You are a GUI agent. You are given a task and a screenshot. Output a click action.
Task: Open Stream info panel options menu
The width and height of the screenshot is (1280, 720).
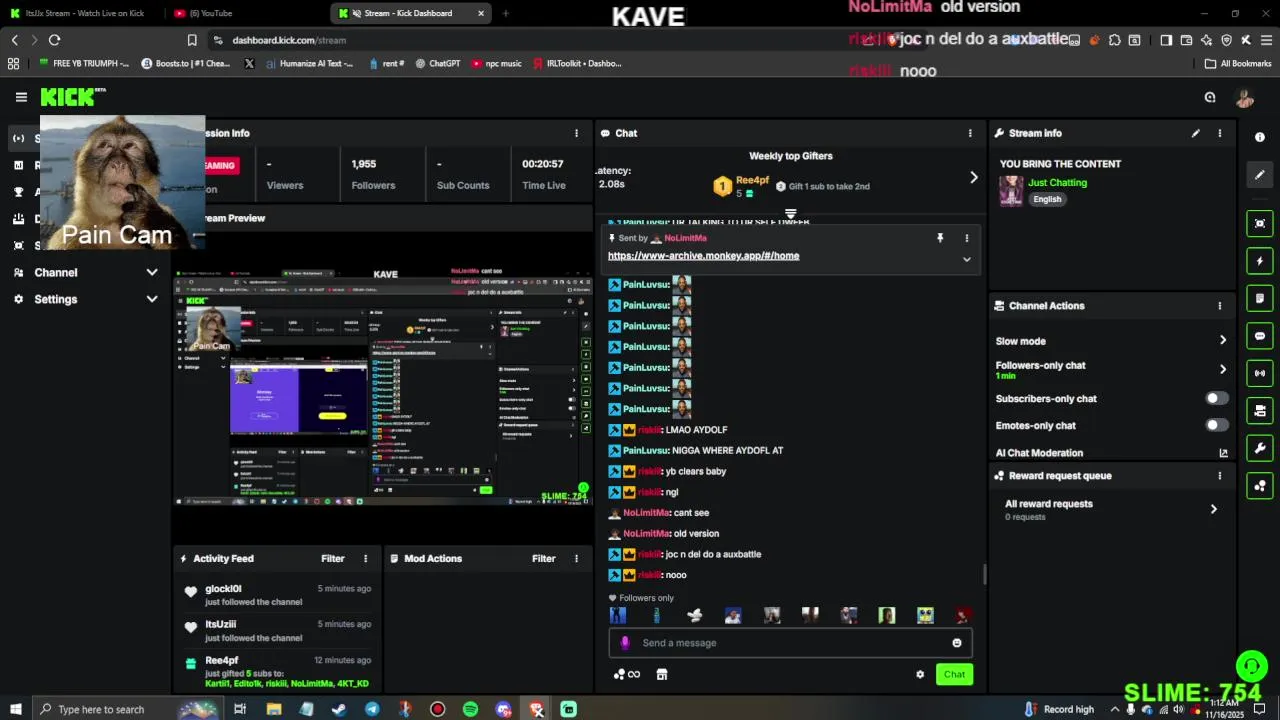tap(1219, 133)
